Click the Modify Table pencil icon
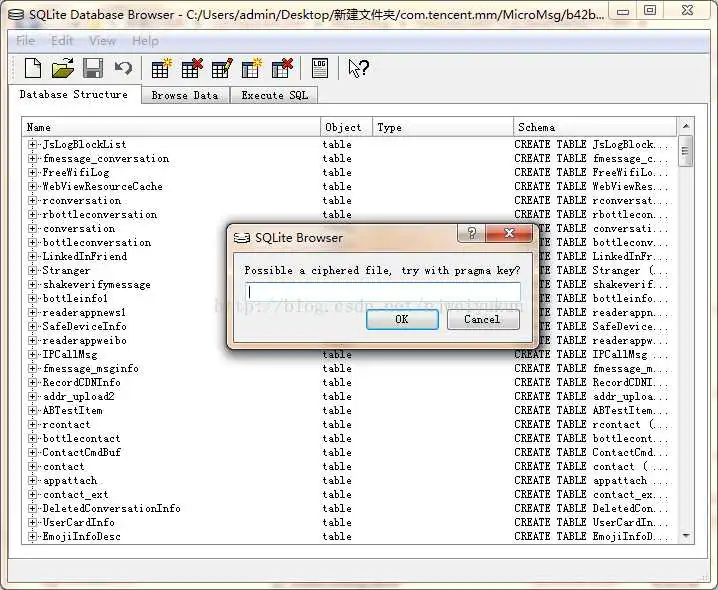Image resolution: width=718 pixels, height=590 pixels. pos(222,69)
